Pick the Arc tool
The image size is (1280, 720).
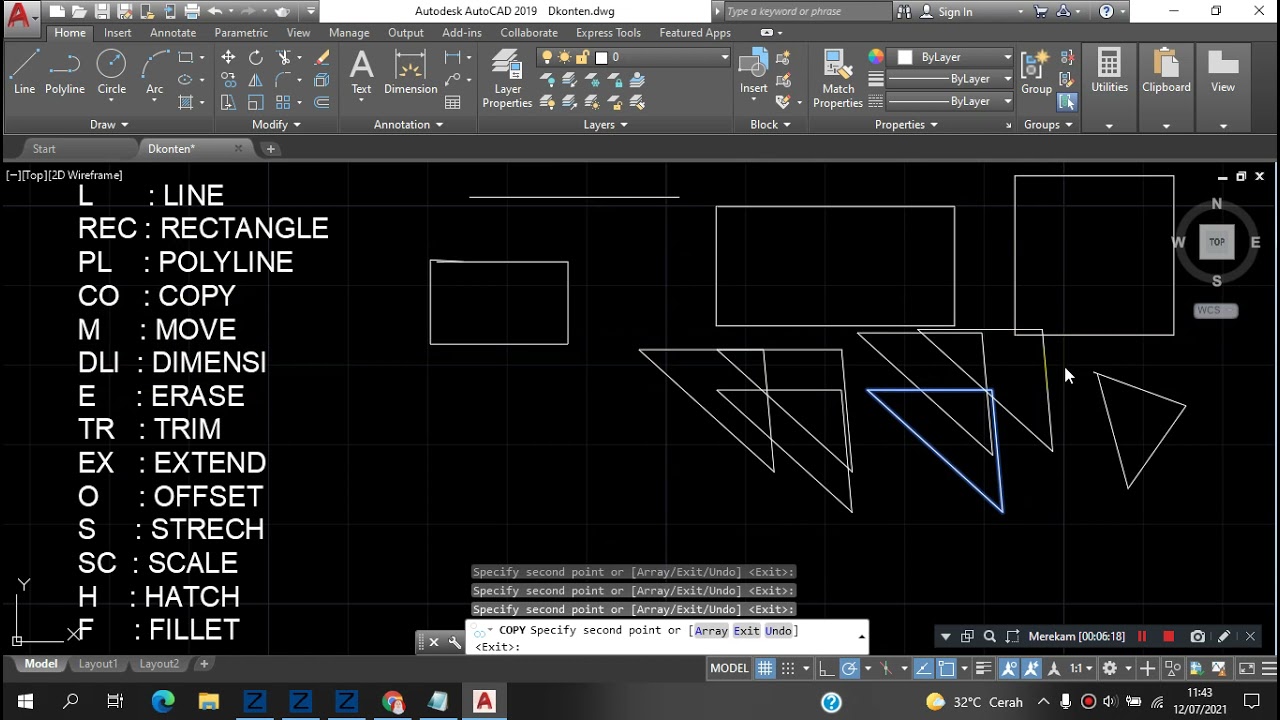pos(154,72)
